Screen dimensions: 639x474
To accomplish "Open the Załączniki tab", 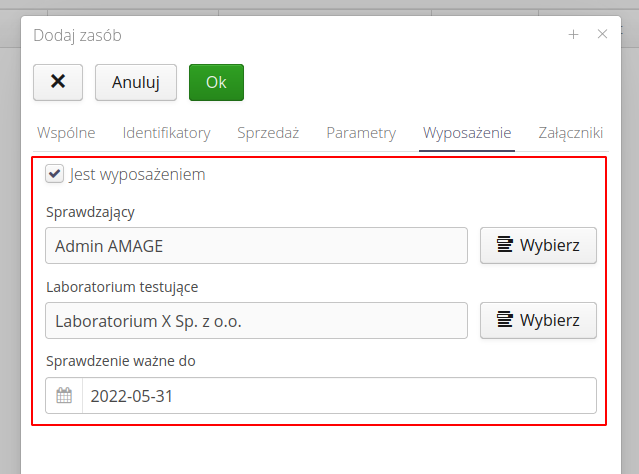I will (570, 133).
